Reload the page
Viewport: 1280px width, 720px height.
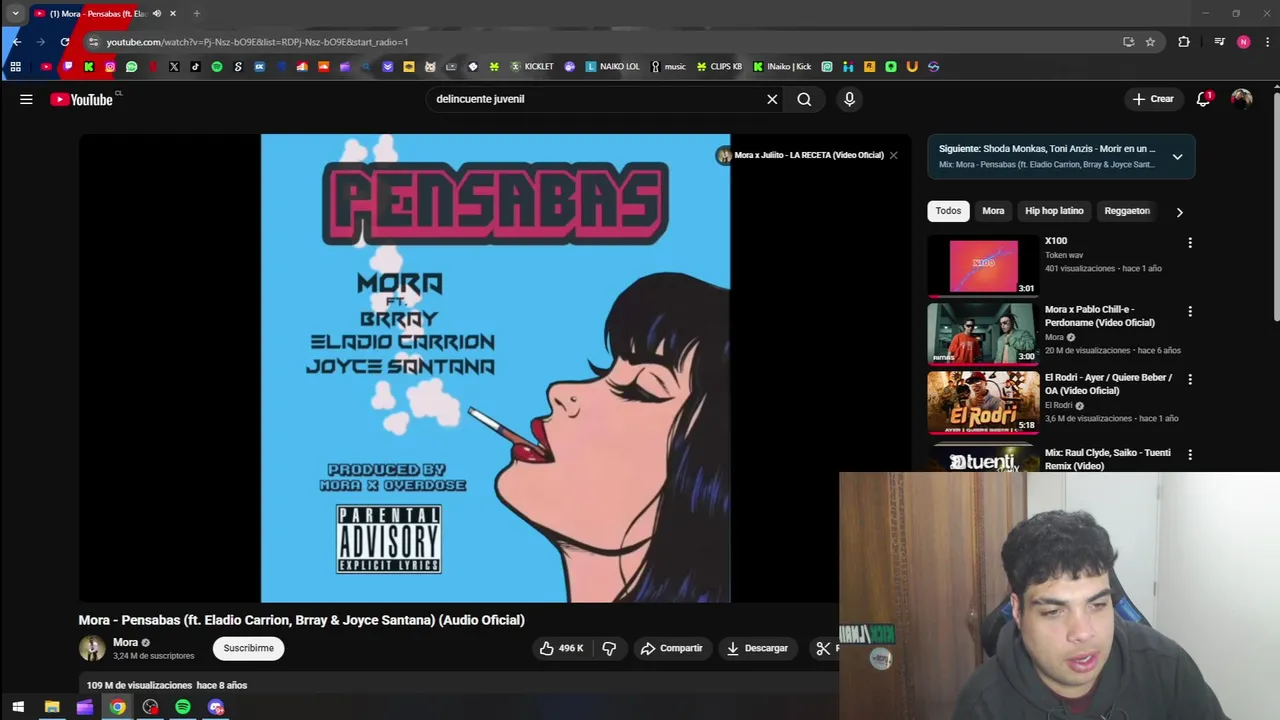pyautogui.click(x=65, y=42)
